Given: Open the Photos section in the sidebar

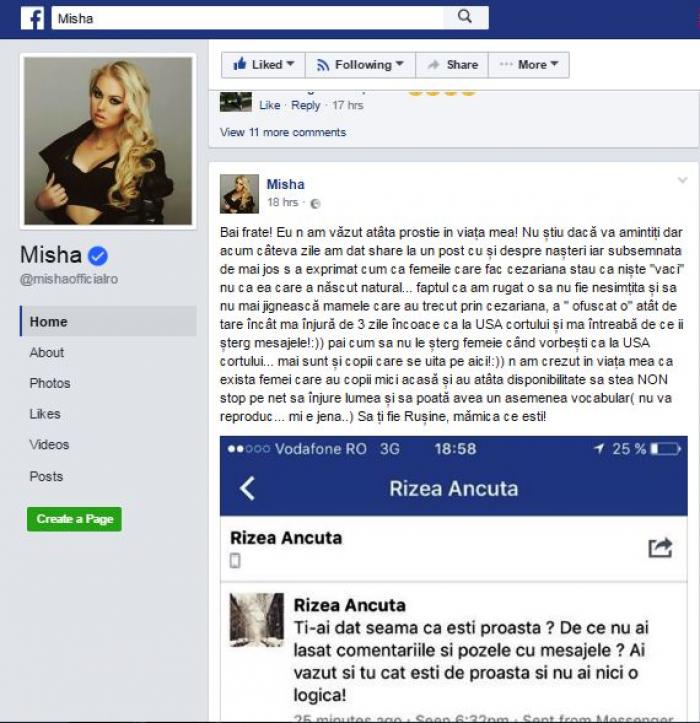Looking at the screenshot, I should pyautogui.click(x=50, y=383).
